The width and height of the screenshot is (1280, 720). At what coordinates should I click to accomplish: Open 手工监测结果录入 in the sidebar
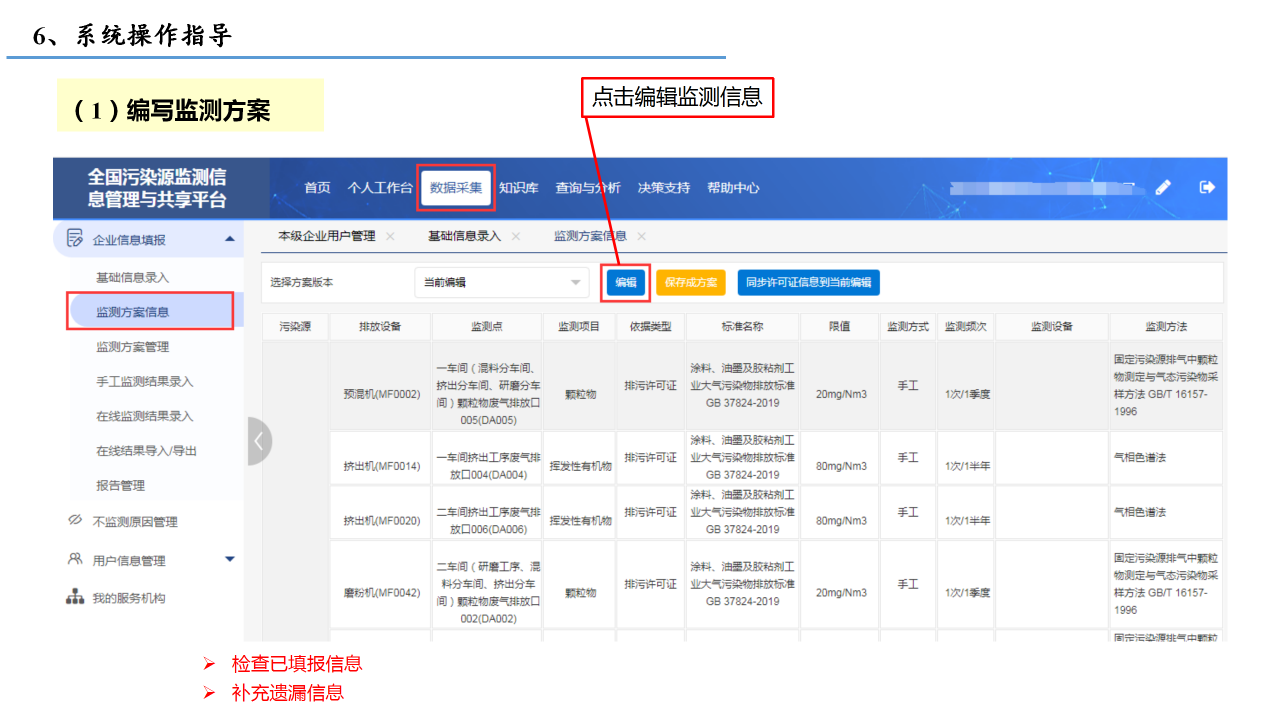tap(144, 381)
